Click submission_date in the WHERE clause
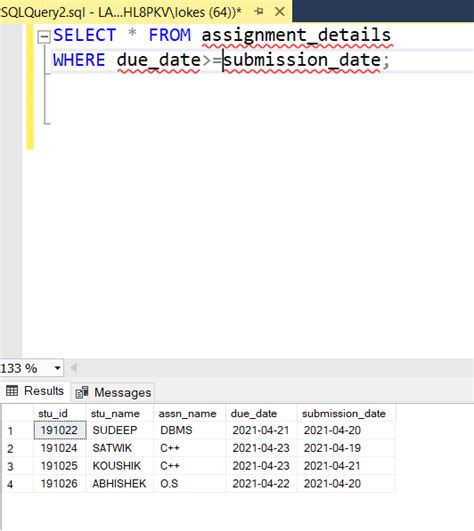 click(302, 61)
